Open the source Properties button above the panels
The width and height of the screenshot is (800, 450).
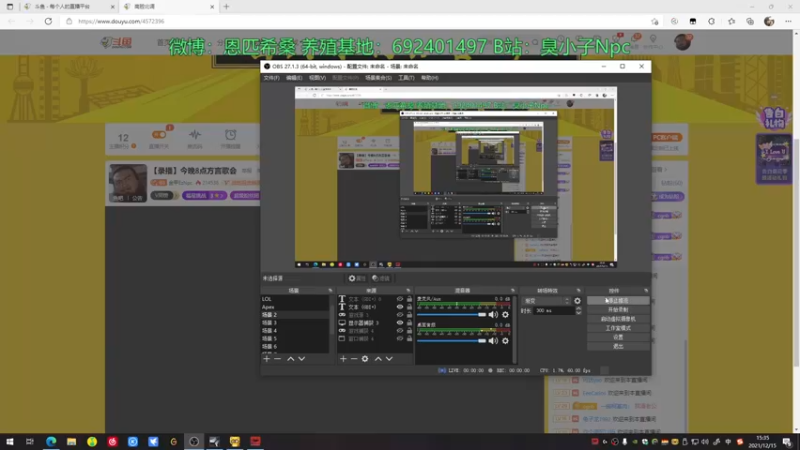[x=357, y=279]
